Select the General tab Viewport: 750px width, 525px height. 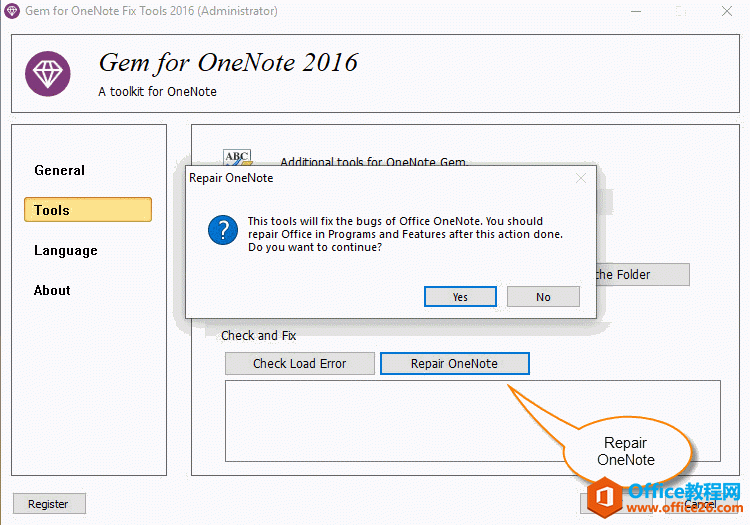[59, 170]
